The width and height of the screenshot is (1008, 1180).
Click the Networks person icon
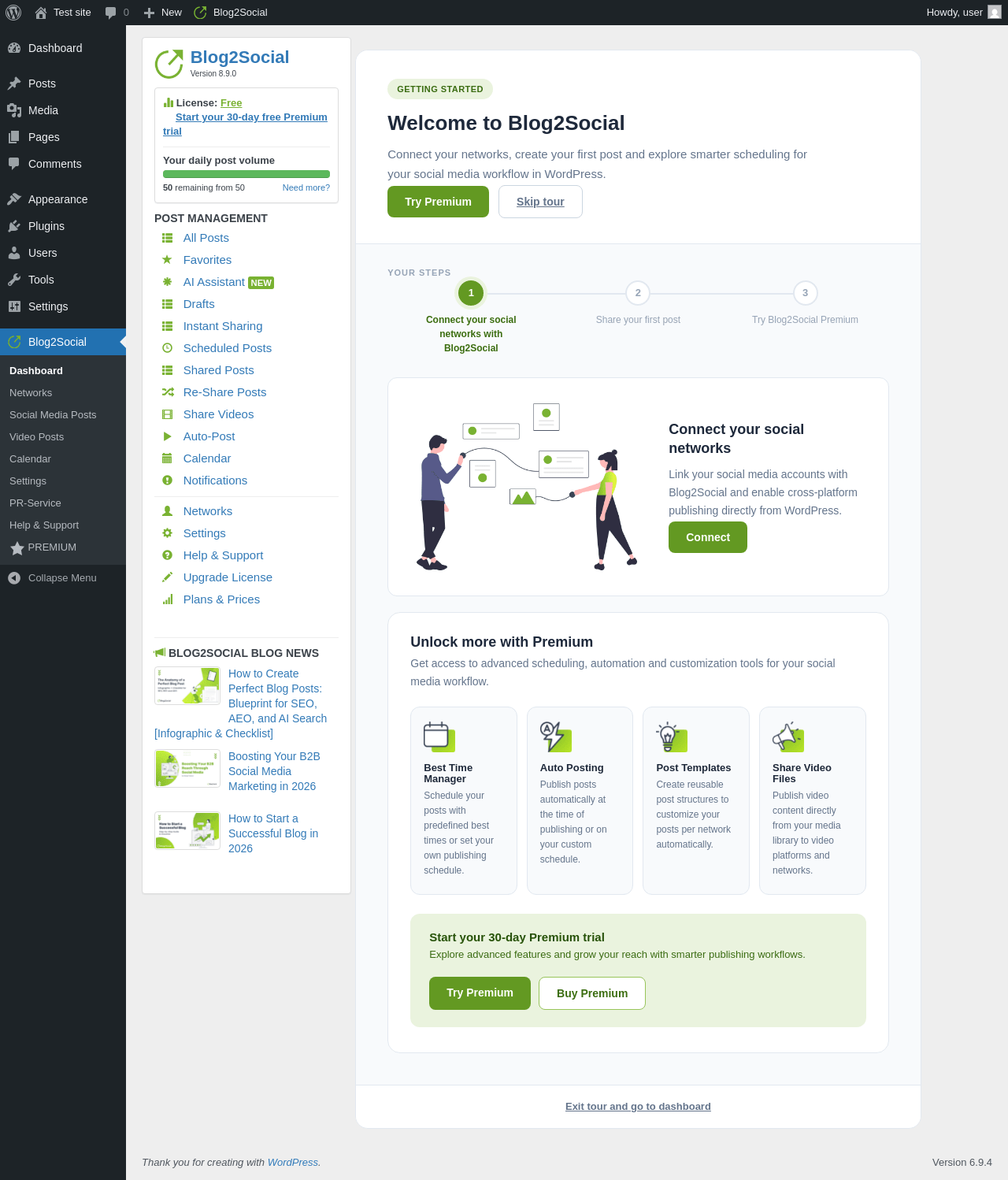(167, 511)
